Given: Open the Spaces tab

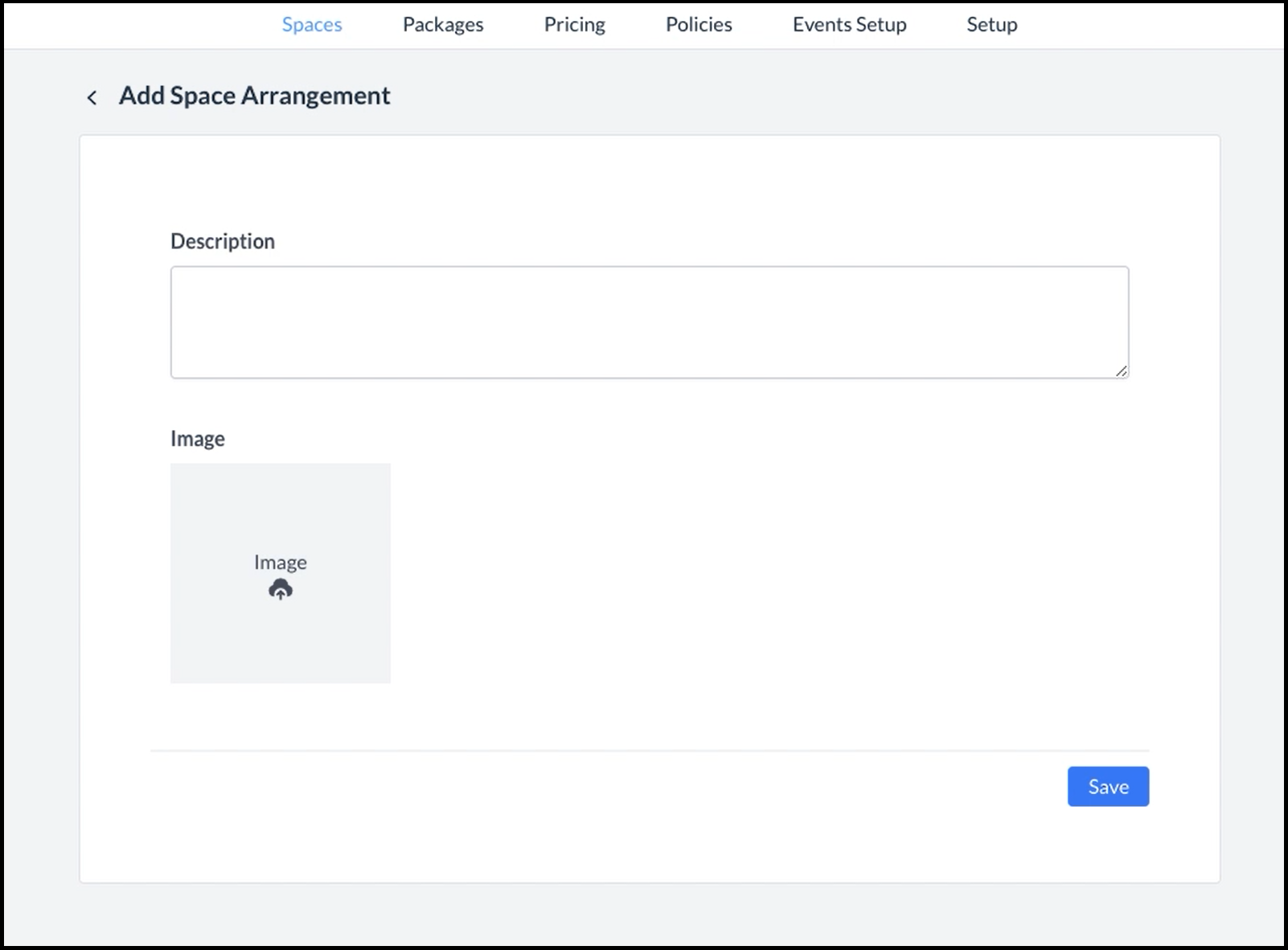Looking at the screenshot, I should click(312, 25).
